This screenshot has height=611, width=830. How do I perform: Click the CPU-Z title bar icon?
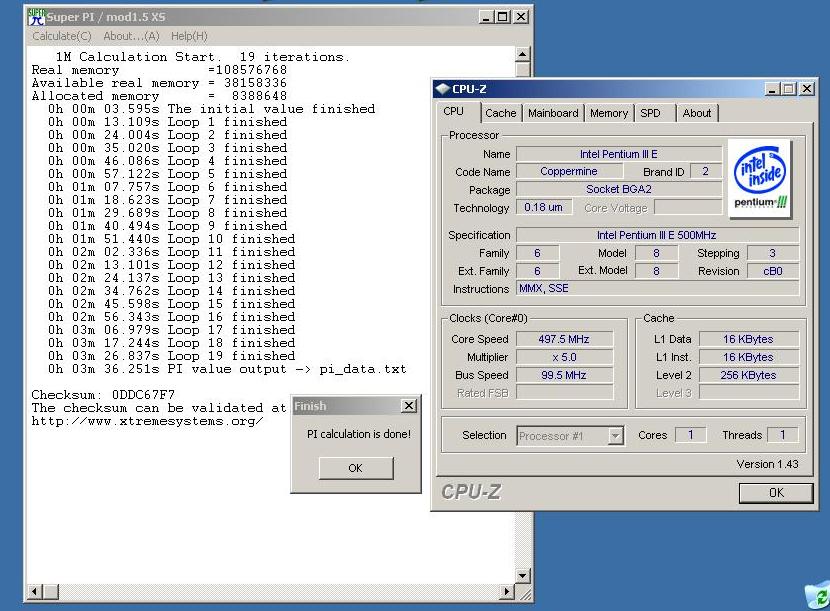click(x=442, y=89)
